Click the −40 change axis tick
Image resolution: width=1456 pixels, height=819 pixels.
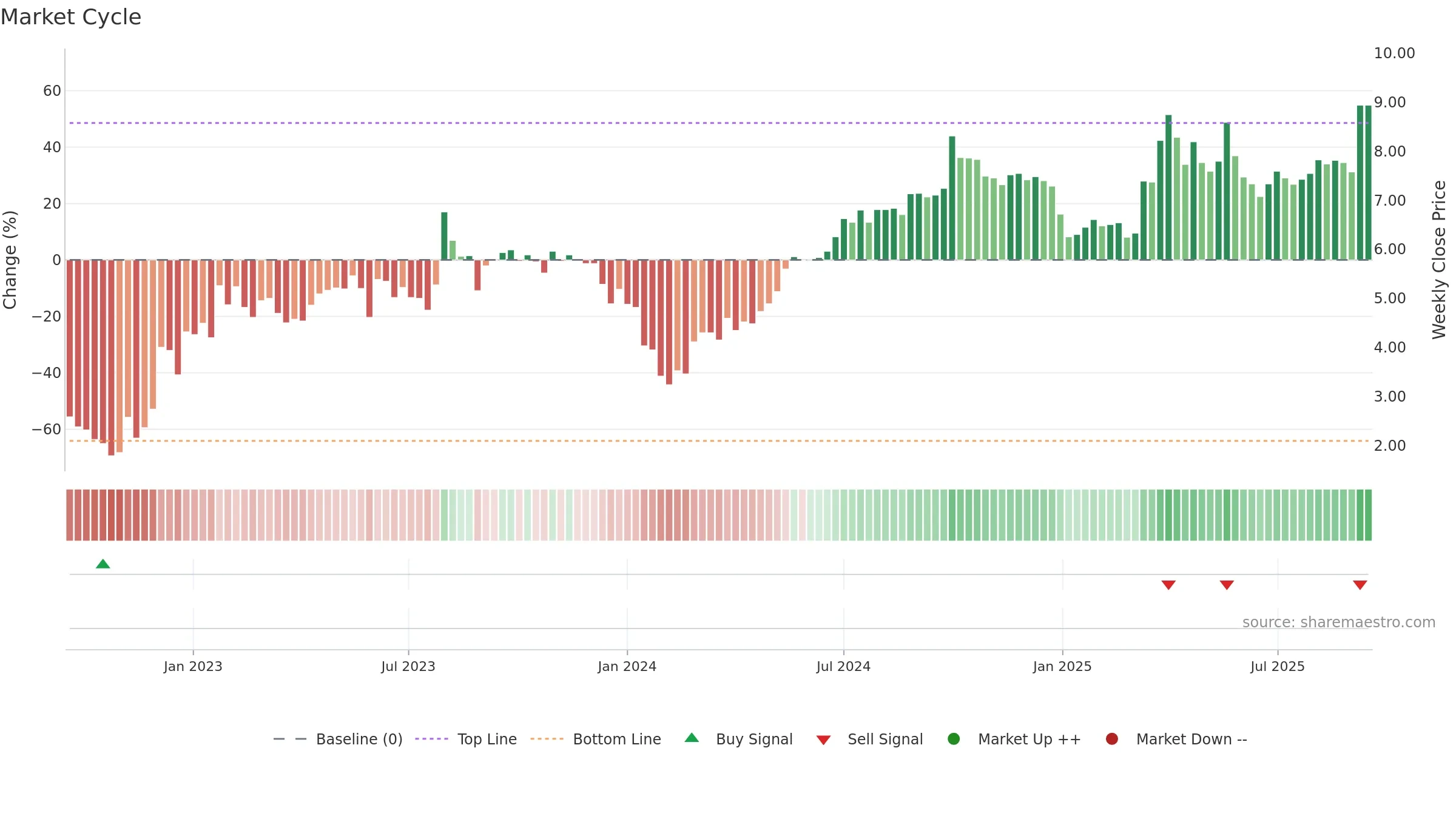[47, 373]
